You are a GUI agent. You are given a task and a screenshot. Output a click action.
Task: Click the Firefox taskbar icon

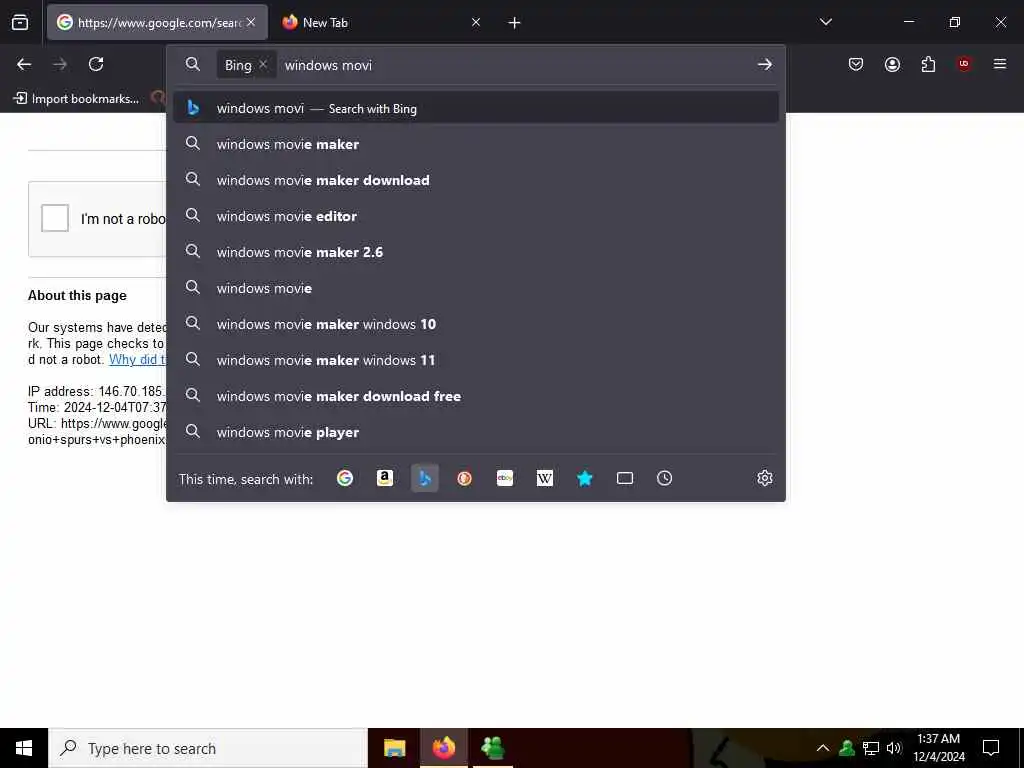click(443, 748)
